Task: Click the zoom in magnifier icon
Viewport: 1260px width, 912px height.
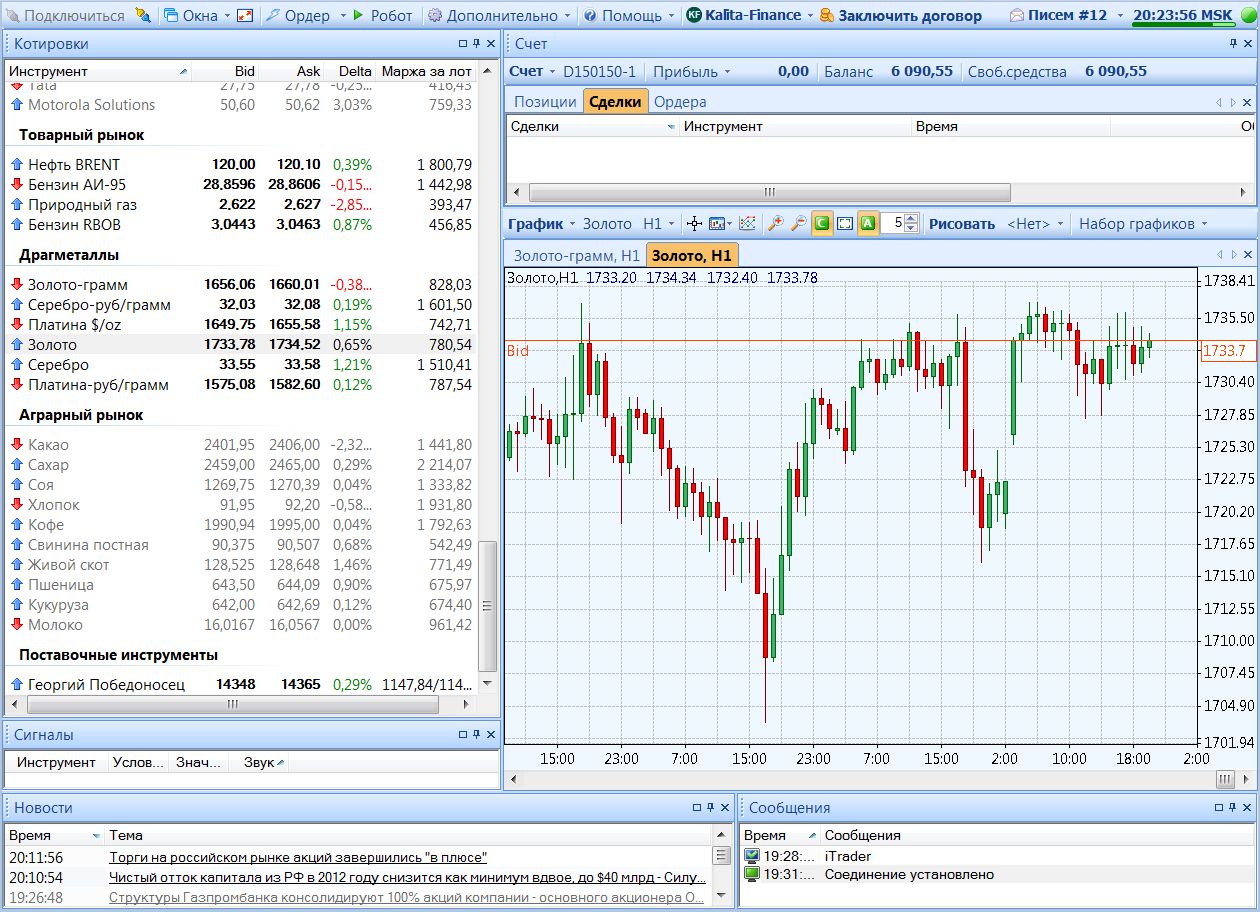Action: pyautogui.click(x=775, y=224)
